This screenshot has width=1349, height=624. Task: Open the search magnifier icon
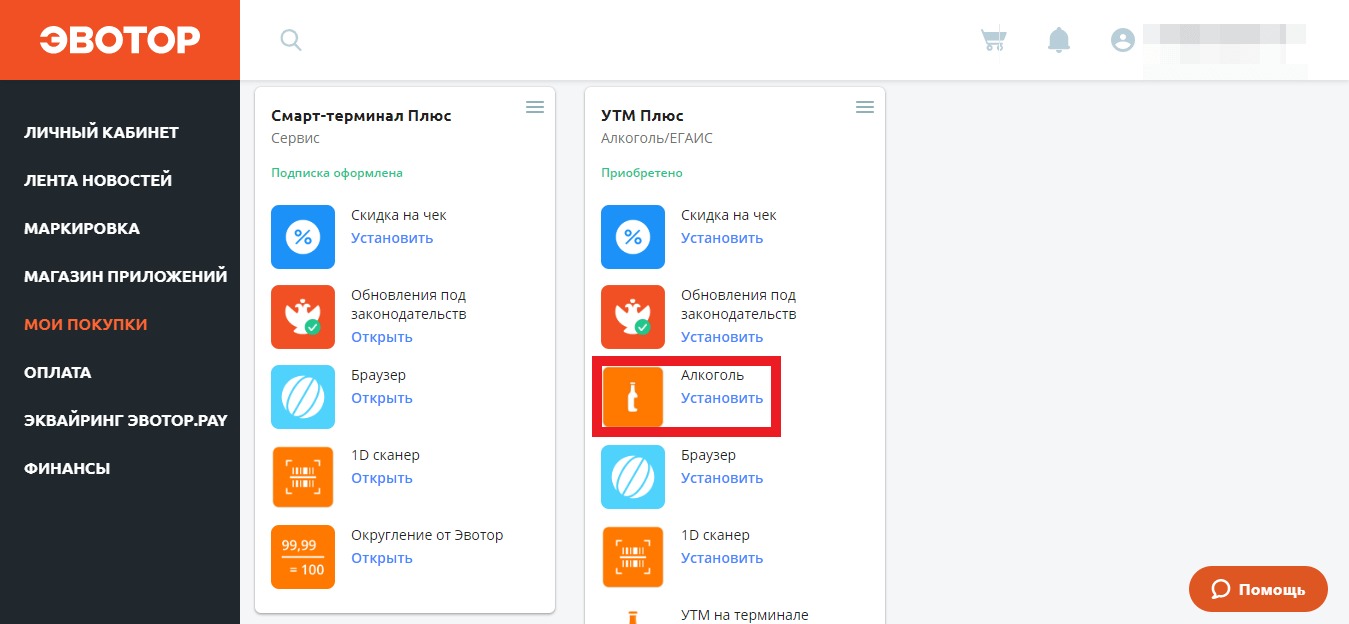click(x=291, y=40)
